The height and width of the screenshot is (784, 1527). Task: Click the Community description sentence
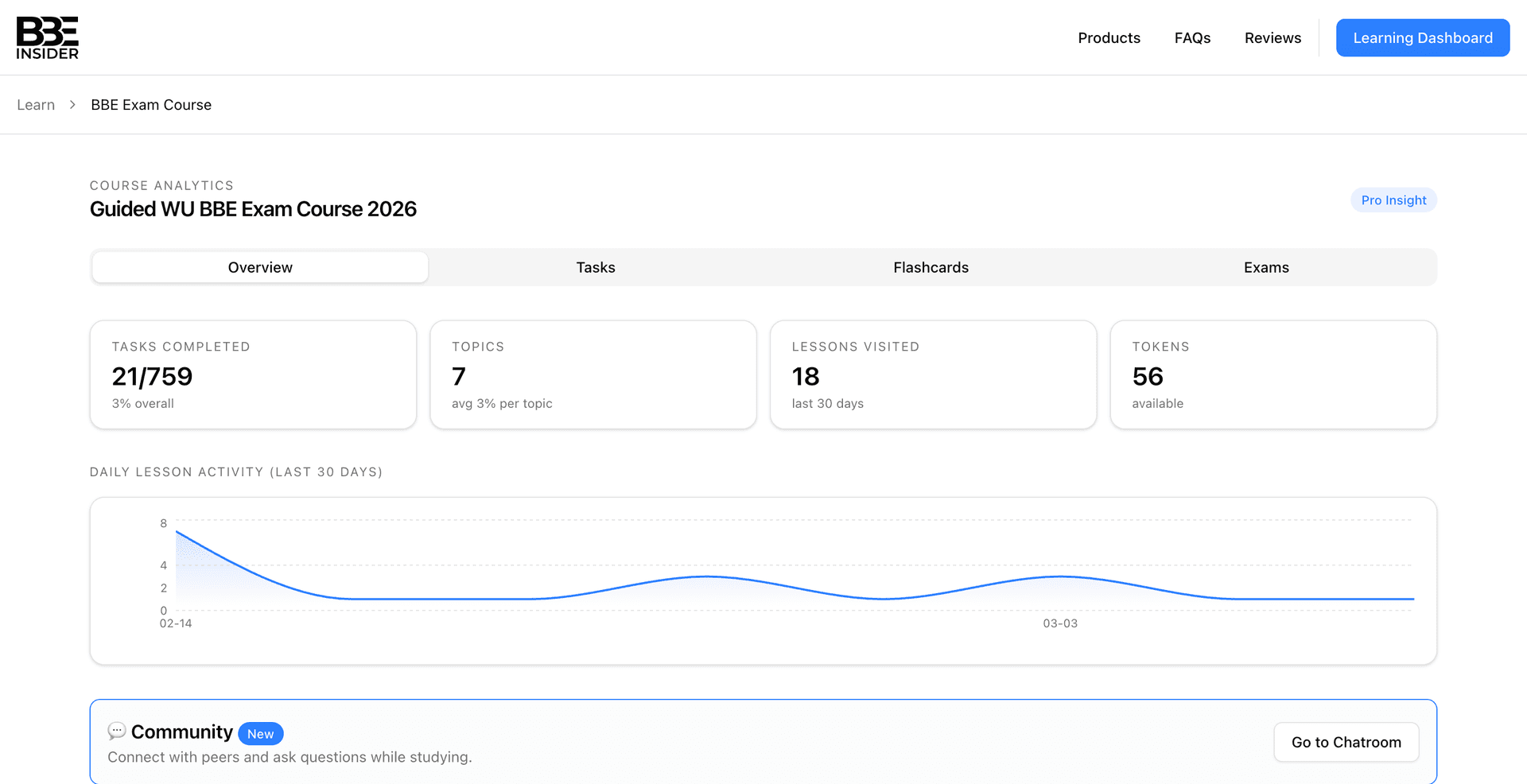[289, 757]
